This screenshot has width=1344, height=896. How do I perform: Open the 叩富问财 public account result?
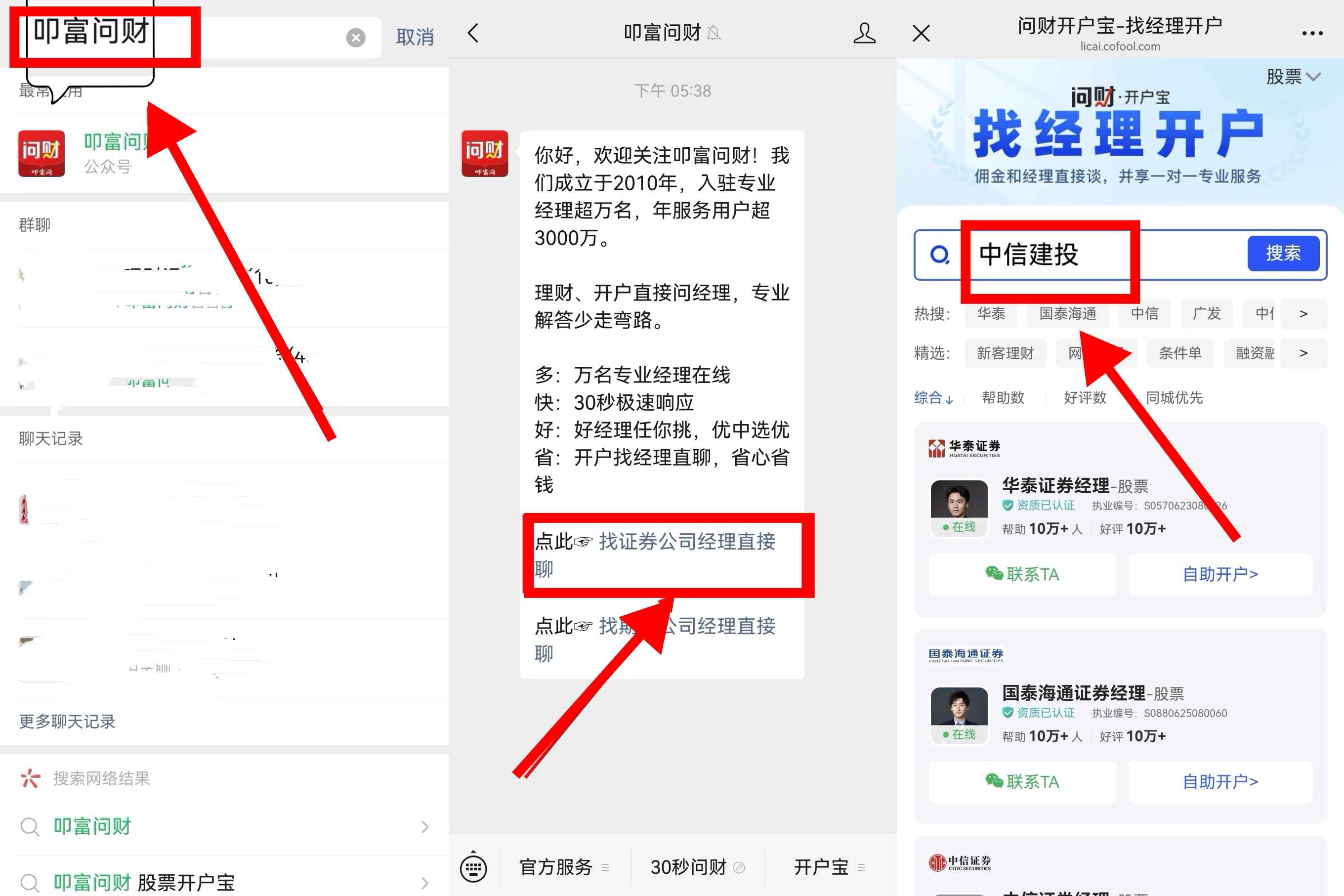[x=224, y=153]
